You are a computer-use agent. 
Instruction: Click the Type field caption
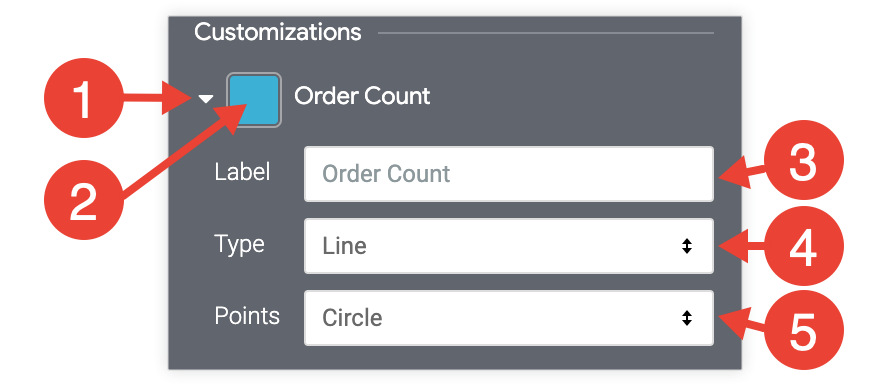(x=240, y=245)
